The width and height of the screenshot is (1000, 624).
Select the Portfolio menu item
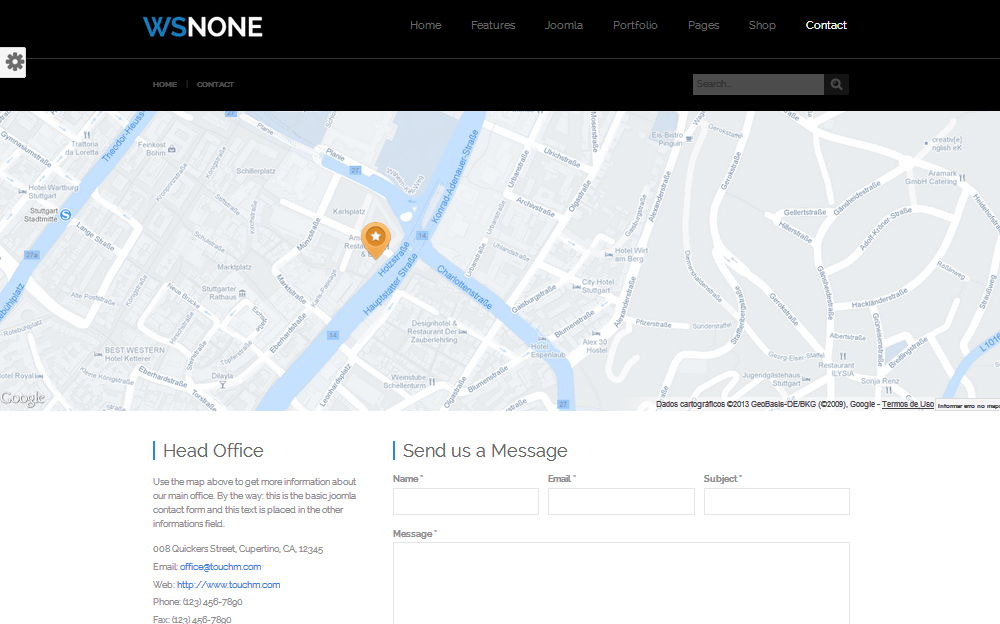tap(635, 25)
